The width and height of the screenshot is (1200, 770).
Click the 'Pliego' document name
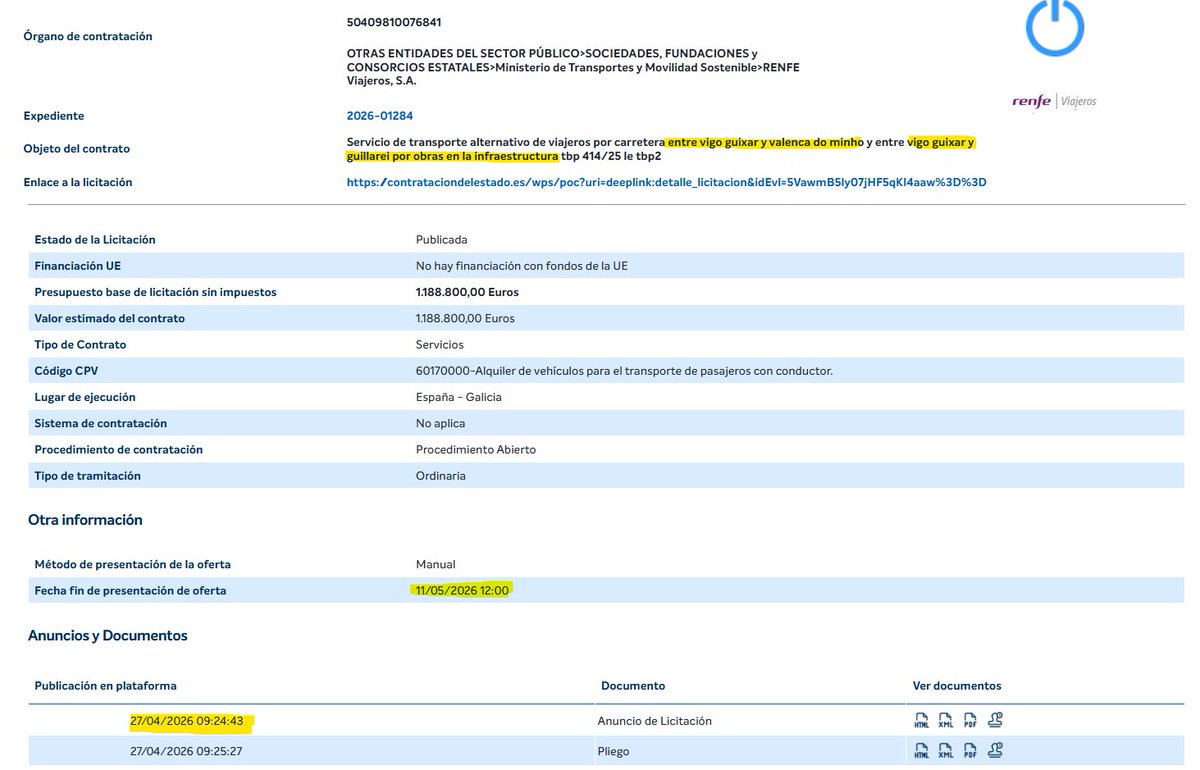click(613, 751)
